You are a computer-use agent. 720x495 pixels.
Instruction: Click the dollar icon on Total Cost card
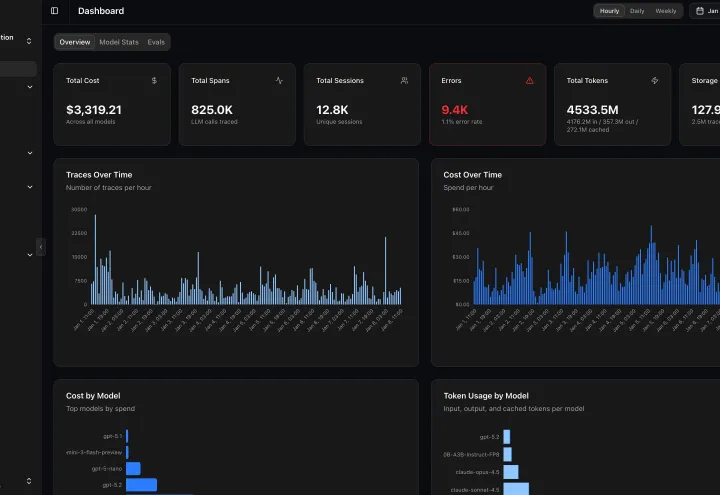[x=154, y=80]
